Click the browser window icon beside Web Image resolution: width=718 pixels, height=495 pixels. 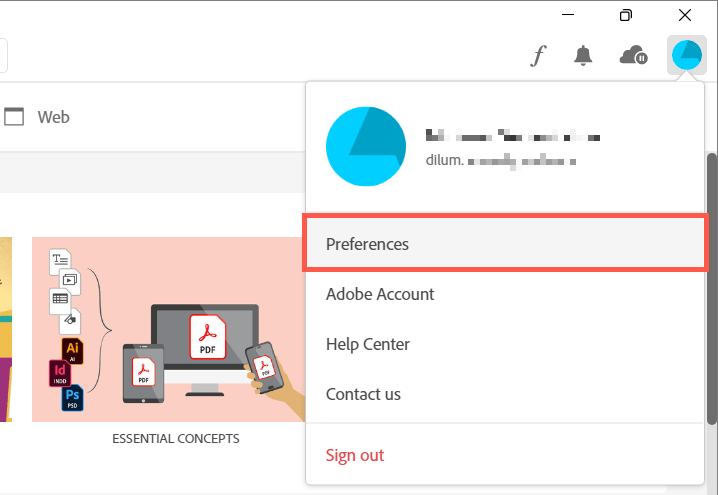click(x=14, y=117)
